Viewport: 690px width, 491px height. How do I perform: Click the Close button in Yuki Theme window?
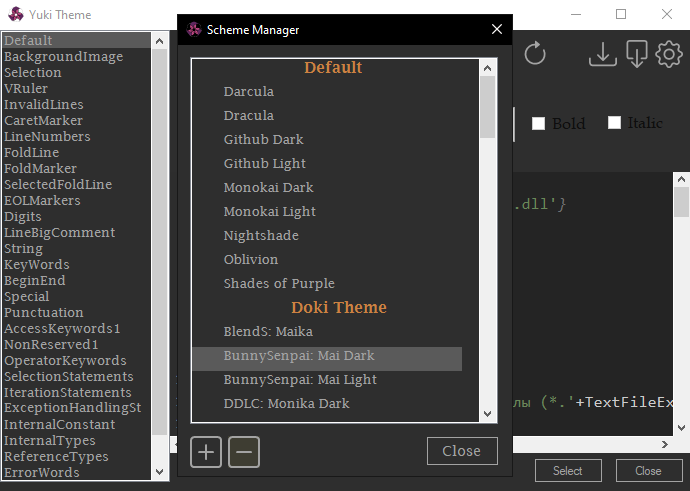649,471
